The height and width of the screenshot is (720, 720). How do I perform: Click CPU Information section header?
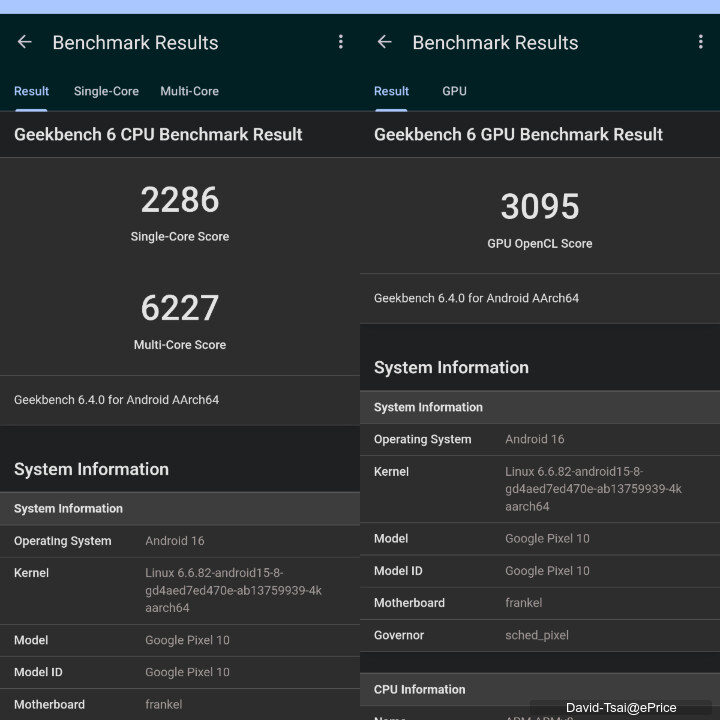[x=419, y=690]
